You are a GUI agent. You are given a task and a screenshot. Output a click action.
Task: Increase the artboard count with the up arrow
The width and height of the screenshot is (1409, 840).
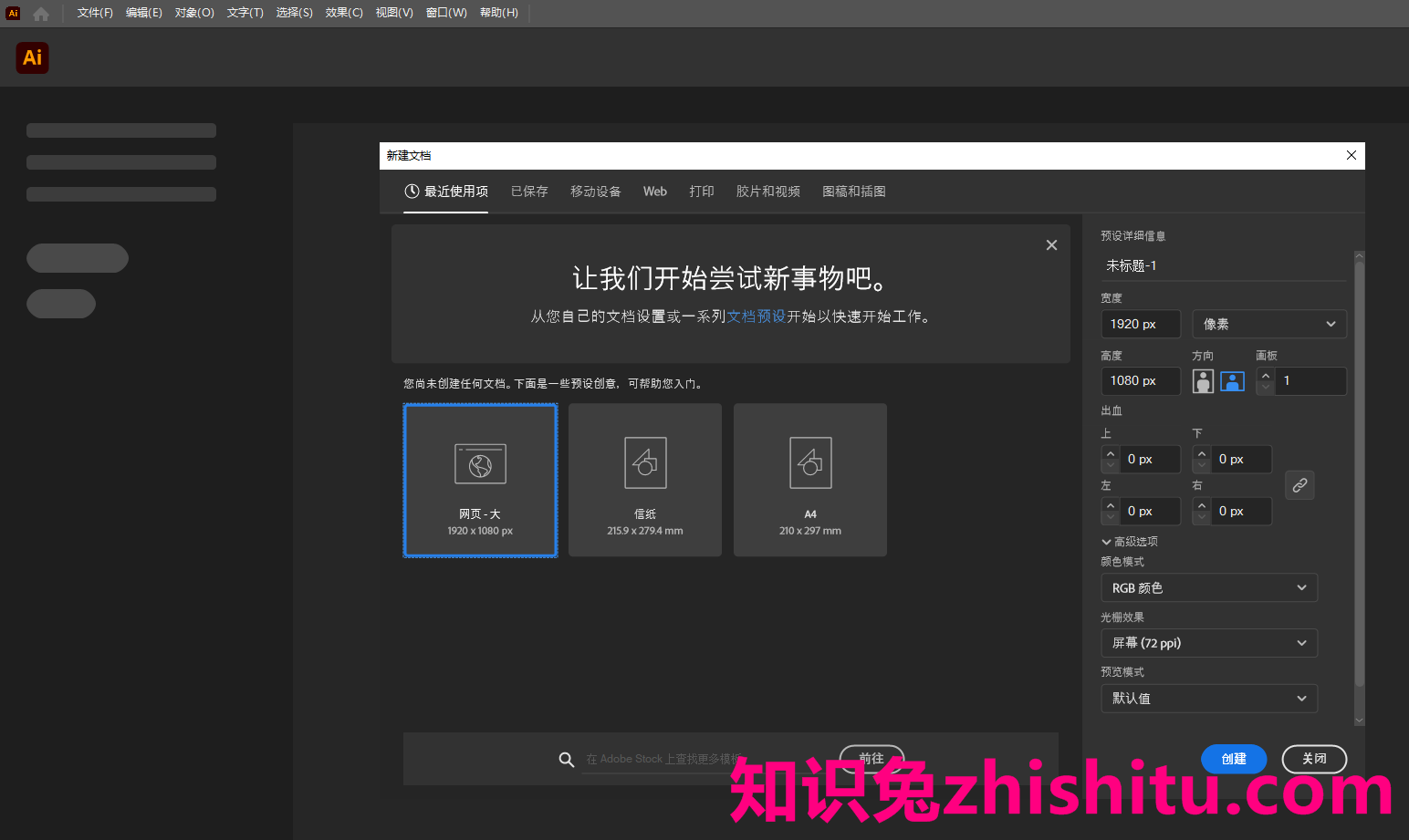[x=1265, y=375]
